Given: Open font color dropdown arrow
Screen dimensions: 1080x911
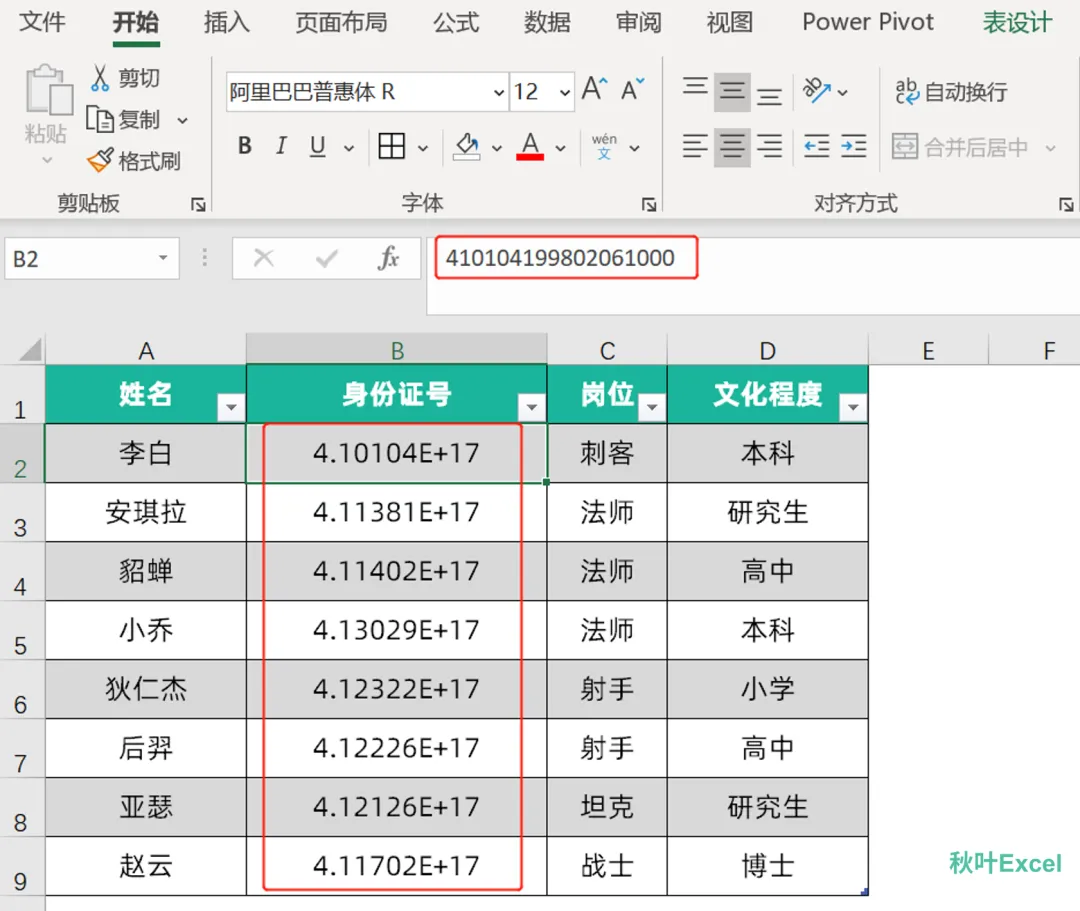Looking at the screenshot, I should point(561,148).
